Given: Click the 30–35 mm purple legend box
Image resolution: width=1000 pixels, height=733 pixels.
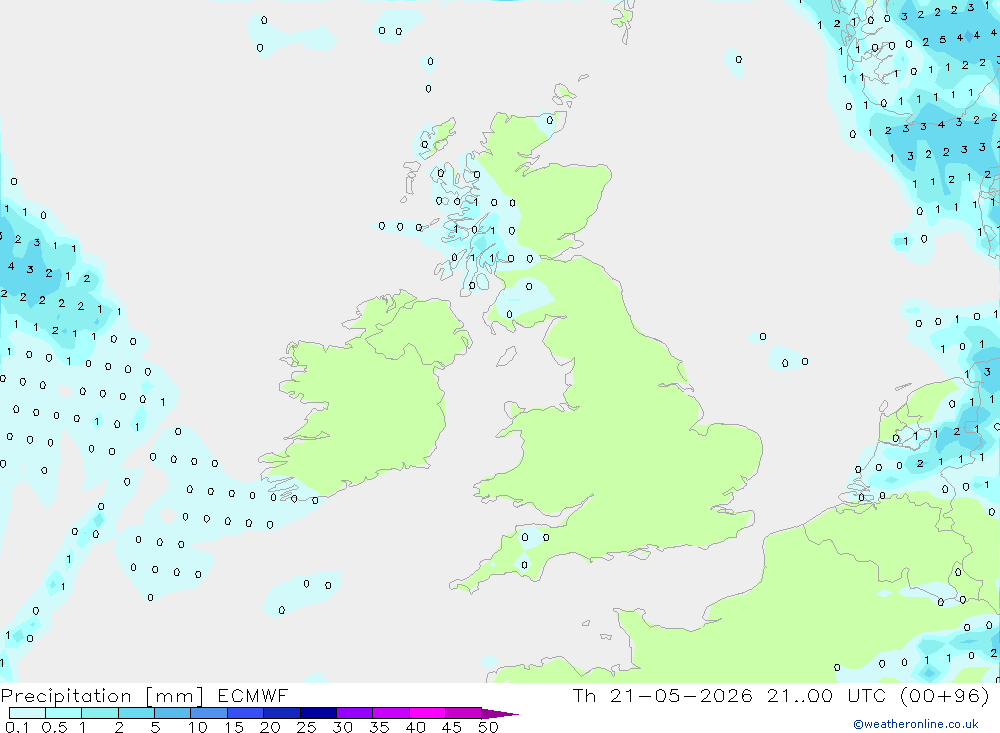Looking at the screenshot, I should pyautogui.click(x=354, y=713).
